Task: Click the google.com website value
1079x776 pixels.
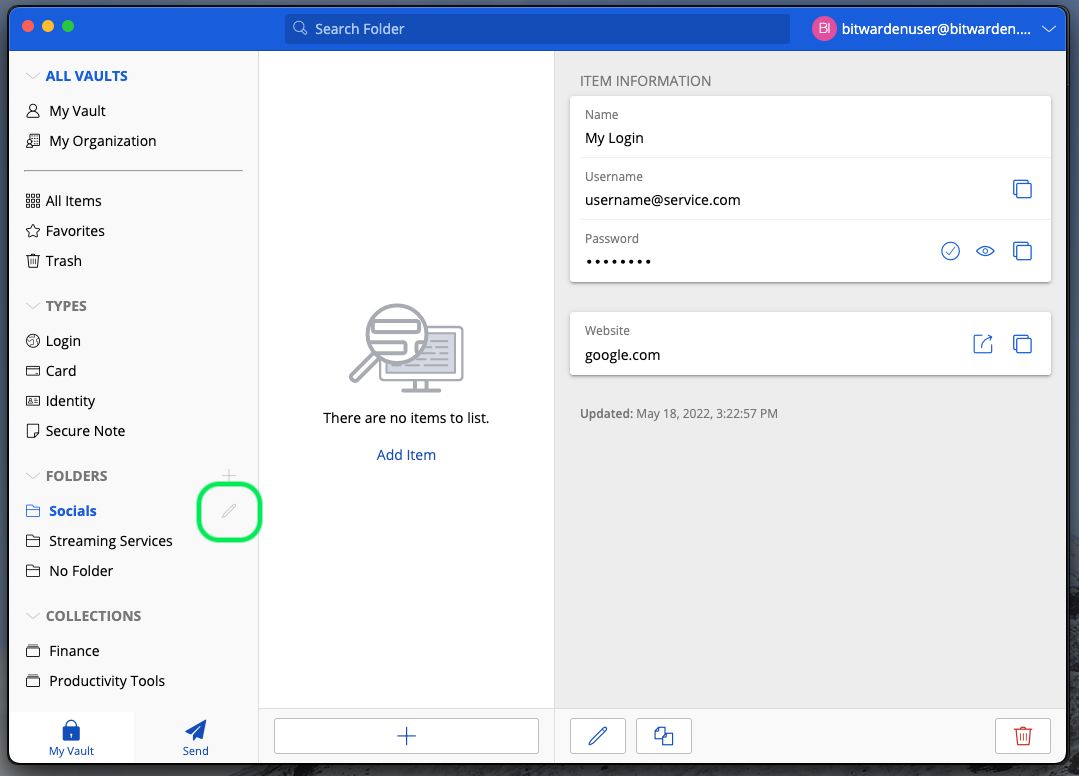Action: coord(622,355)
